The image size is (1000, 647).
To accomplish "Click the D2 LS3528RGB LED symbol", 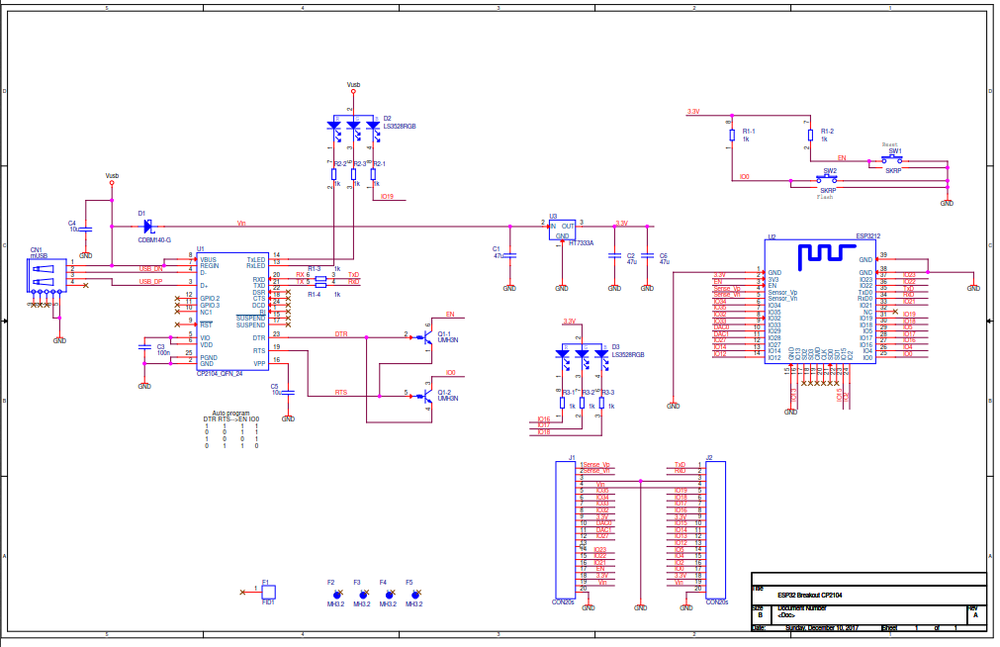I will 352,126.
